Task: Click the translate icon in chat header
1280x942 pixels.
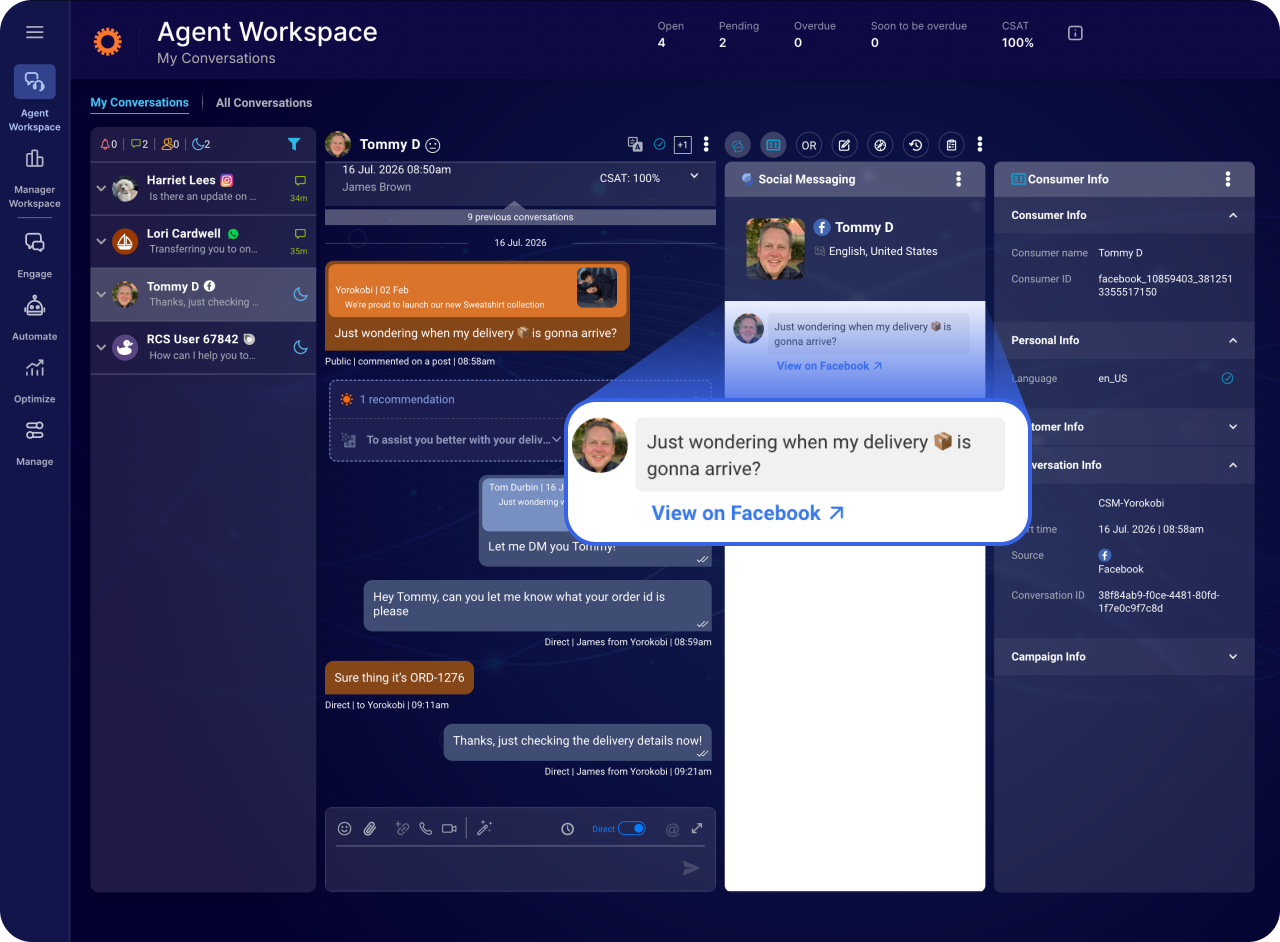Action: tap(635, 144)
